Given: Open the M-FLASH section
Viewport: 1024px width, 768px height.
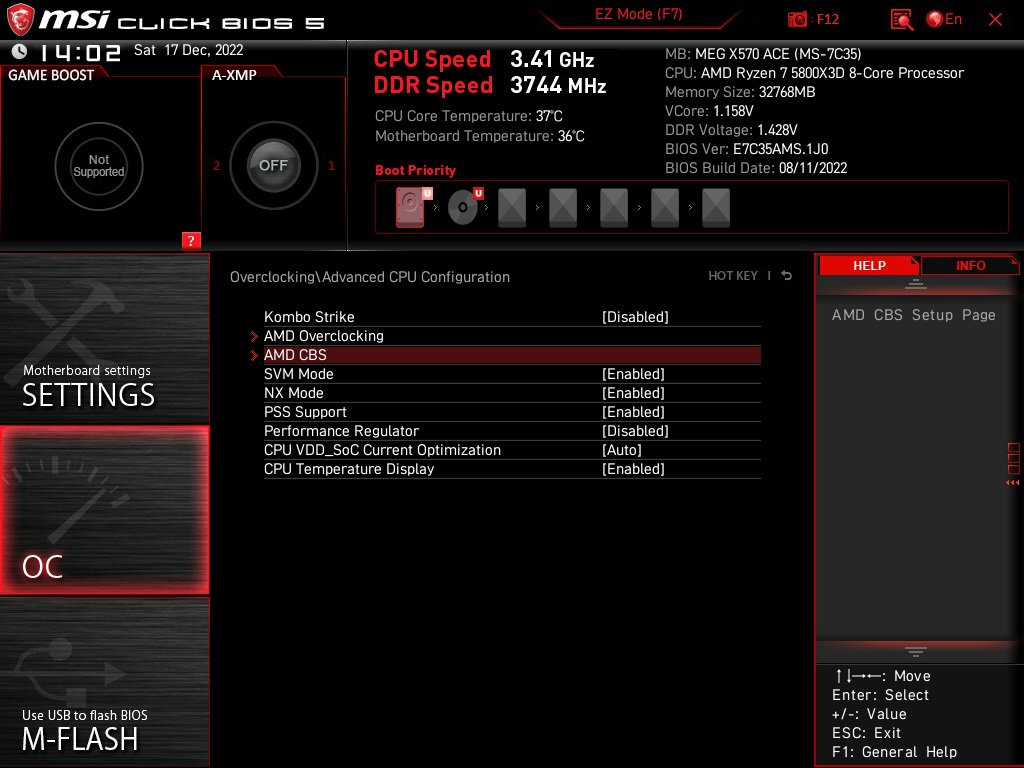Looking at the screenshot, I should [104, 682].
